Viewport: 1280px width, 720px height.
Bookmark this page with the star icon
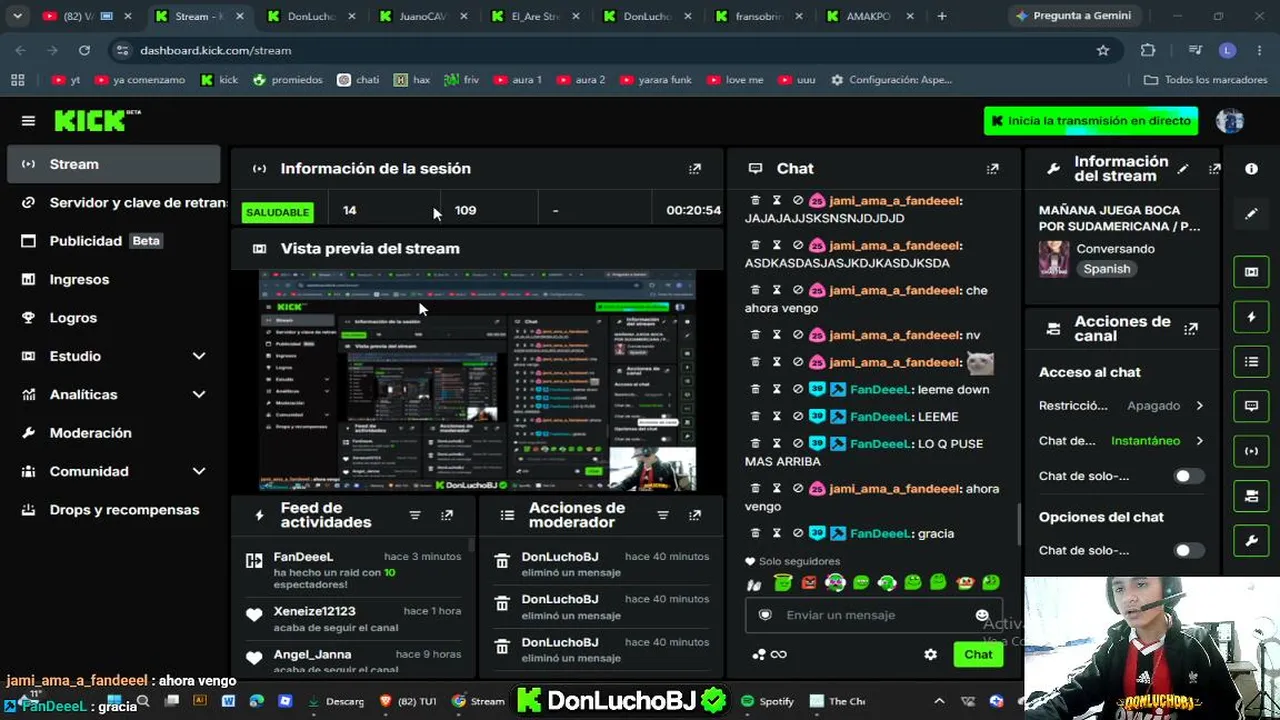(1103, 50)
